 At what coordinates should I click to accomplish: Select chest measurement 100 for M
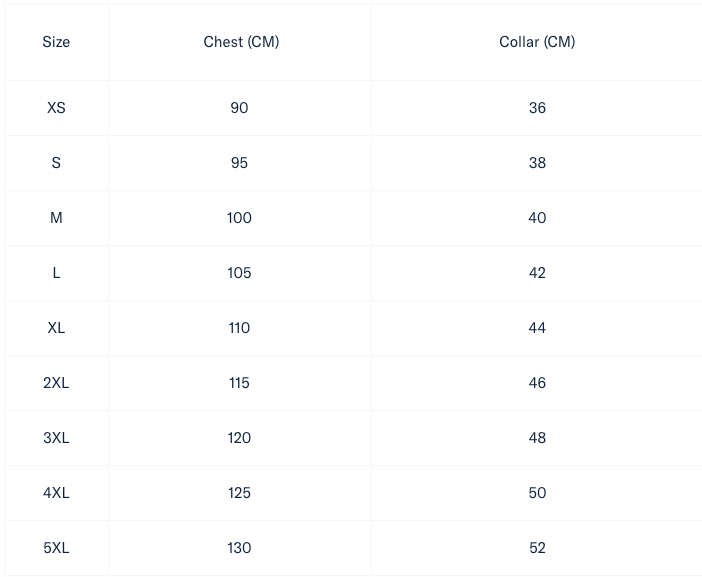pos(239,218)
